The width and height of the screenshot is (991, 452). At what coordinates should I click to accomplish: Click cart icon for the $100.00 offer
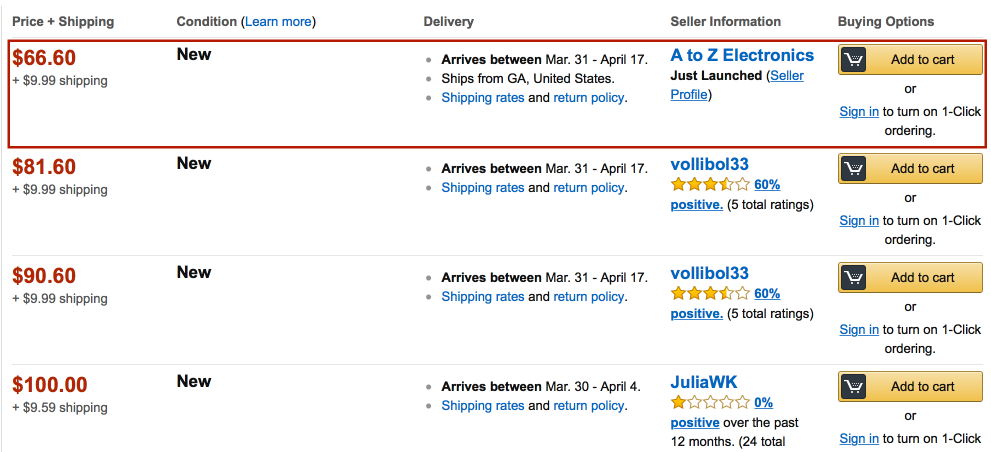pyautogui.click(x=853, y=386)
